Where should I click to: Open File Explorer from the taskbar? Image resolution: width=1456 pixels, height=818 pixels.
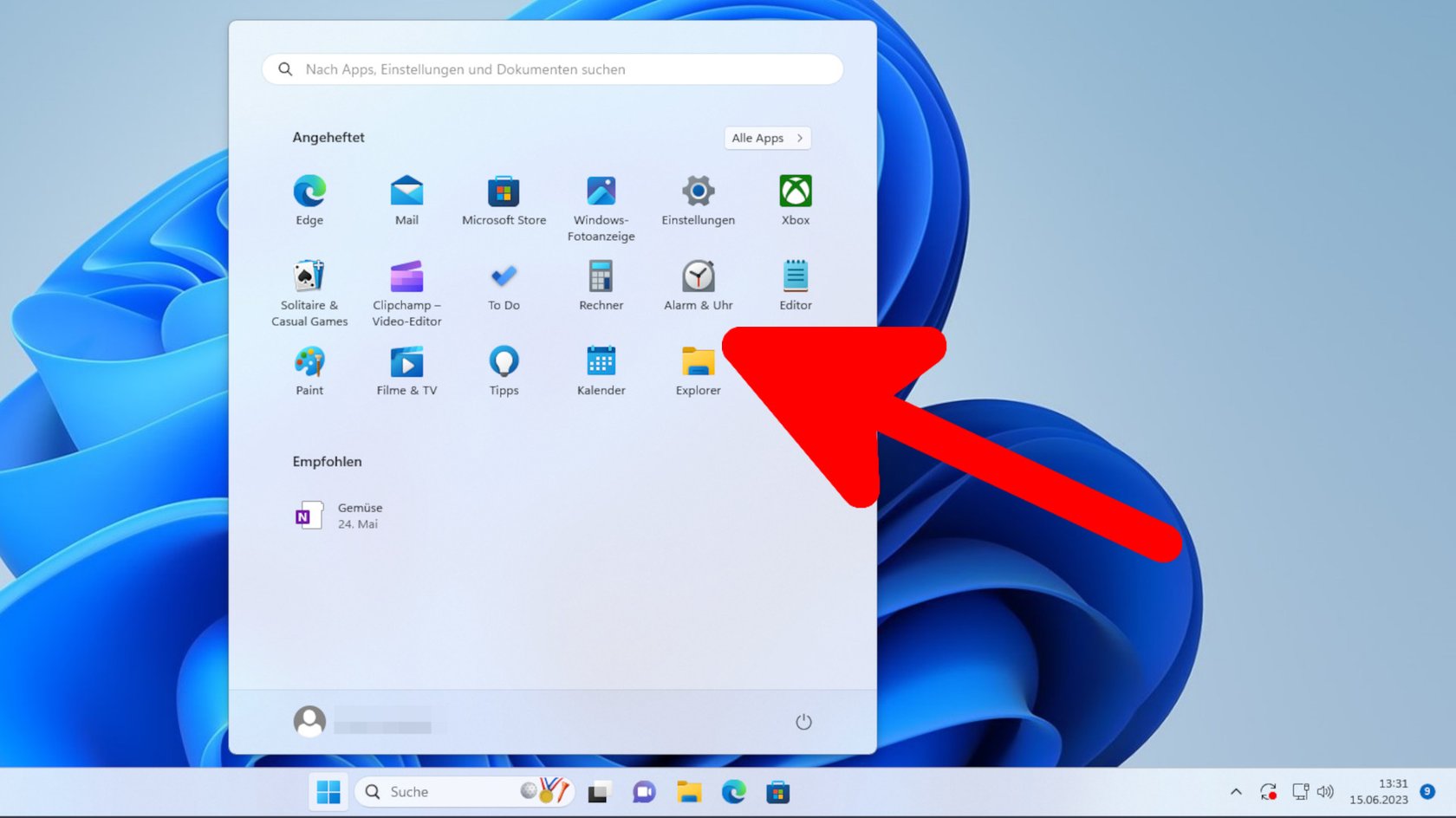(689, 792)
